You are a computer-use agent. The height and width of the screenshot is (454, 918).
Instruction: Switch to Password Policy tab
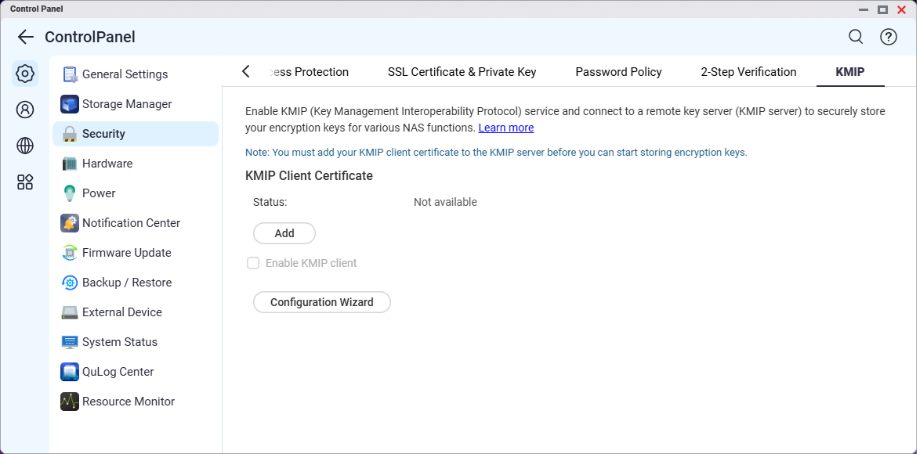click(x=618, y=72)
